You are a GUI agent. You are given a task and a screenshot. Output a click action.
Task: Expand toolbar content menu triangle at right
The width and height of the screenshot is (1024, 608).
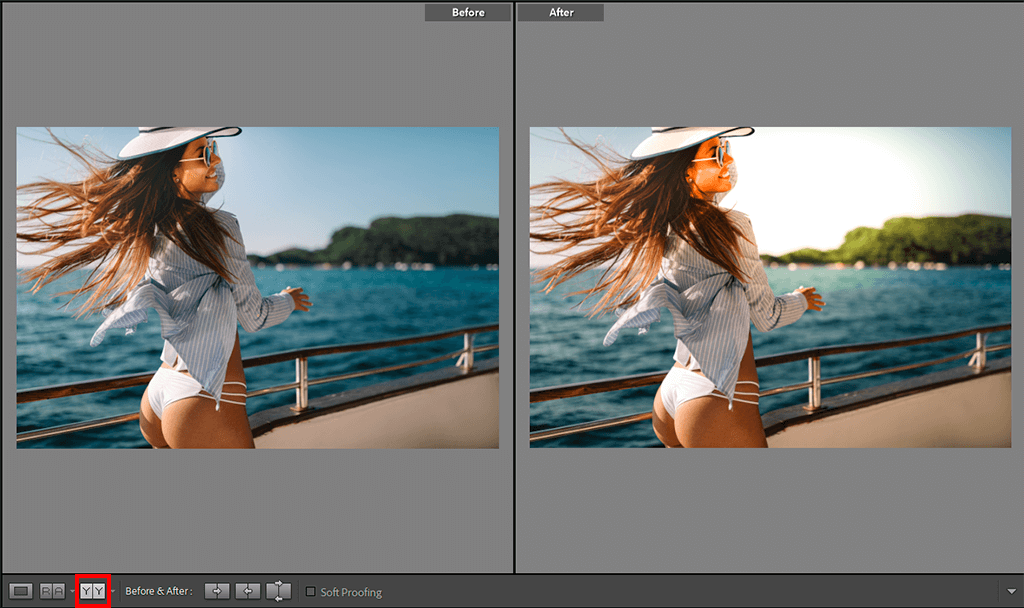click(1011, 592)
